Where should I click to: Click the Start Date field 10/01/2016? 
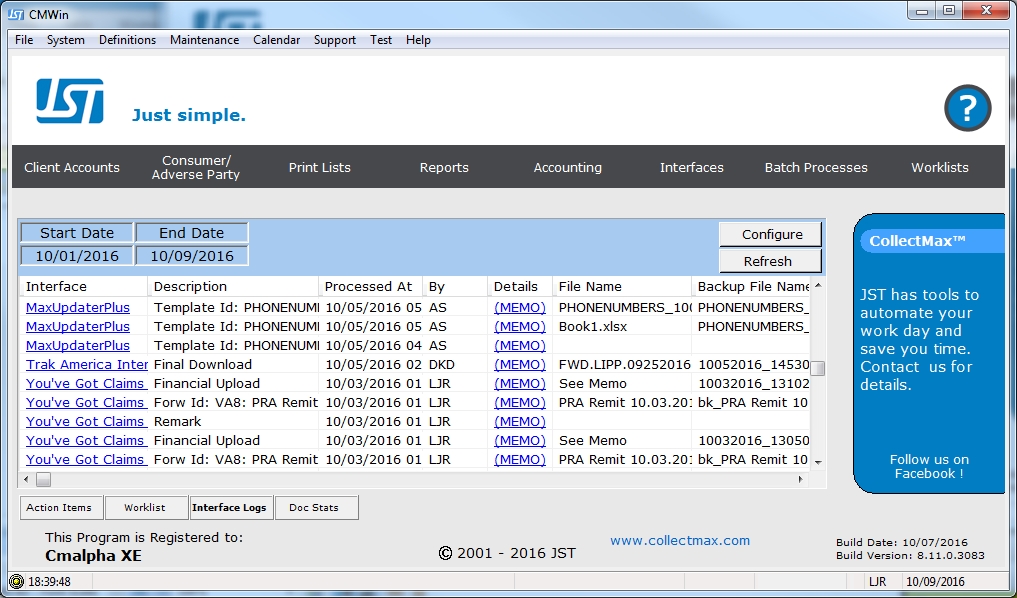coord(77,256)
